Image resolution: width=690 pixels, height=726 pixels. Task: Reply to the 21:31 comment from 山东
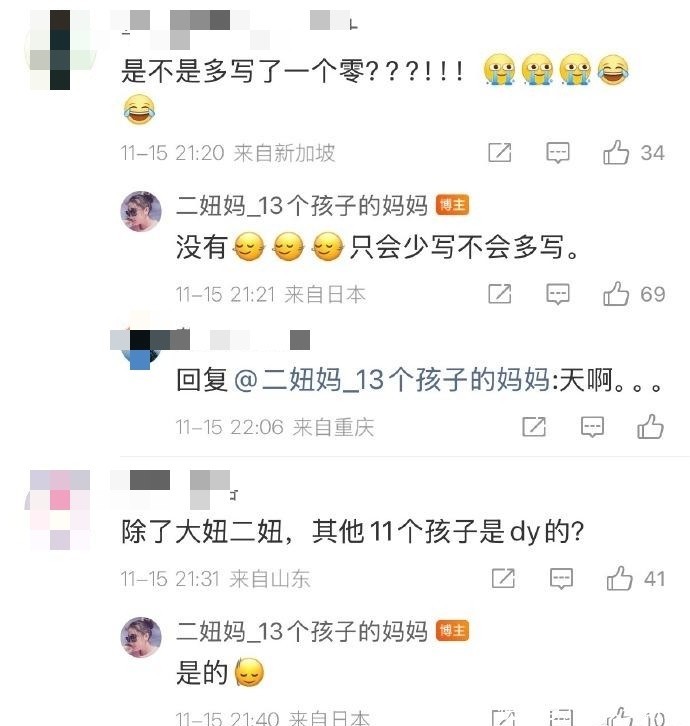click(x=561, y=578)
